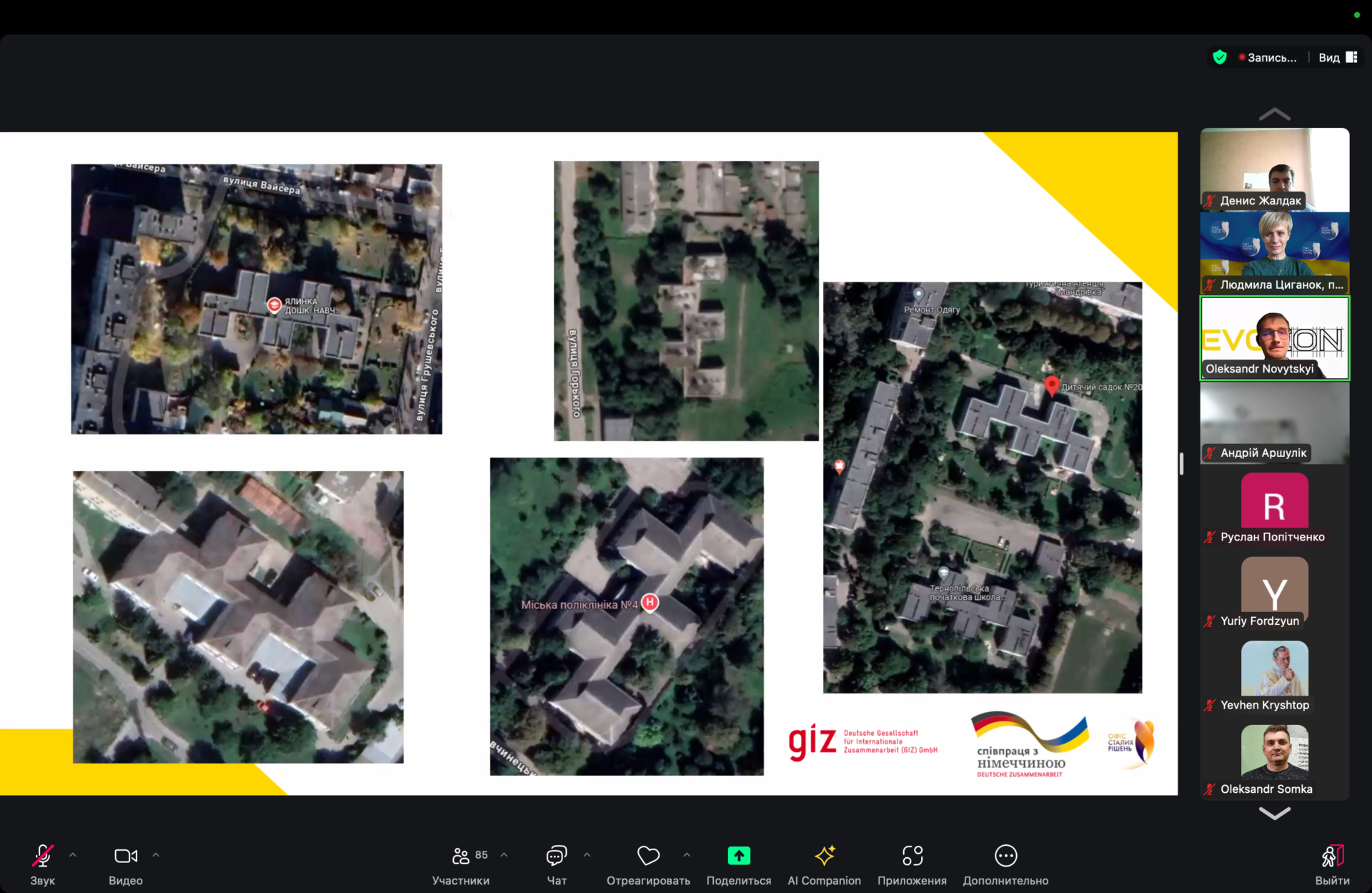The height and width of the screenshot is (893, 1372).
Task: Toggle camera with the Видео button
Action: [x=125, y=856]
